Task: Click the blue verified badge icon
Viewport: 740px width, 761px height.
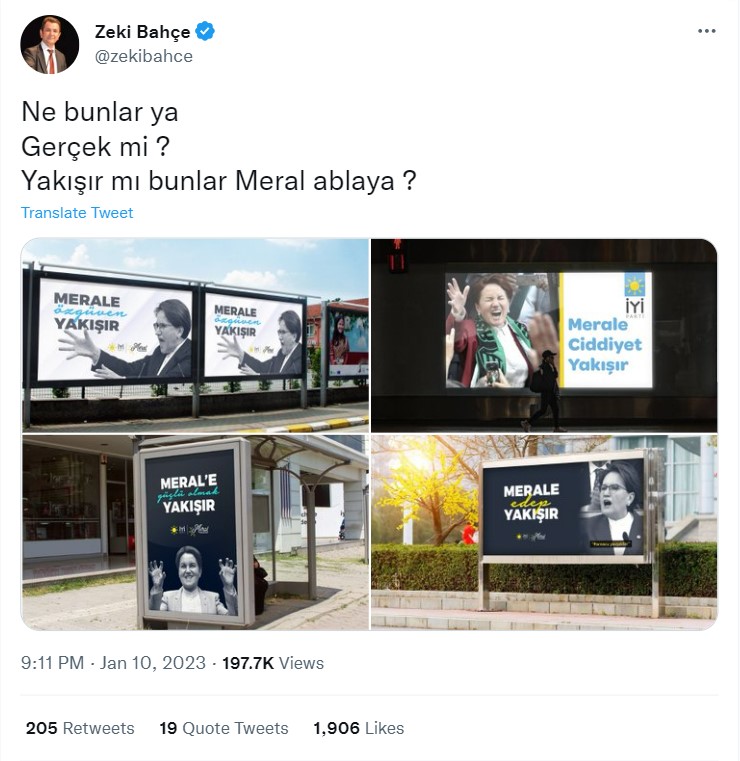Action: pyautogui.click(x=205, y=32)
